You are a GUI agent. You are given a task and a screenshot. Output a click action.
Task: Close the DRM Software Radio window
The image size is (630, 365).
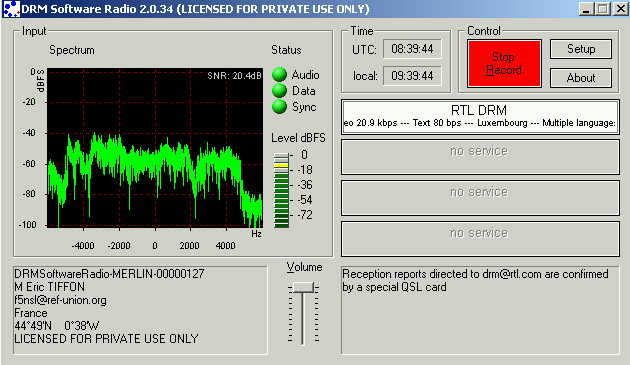[620, 9]
